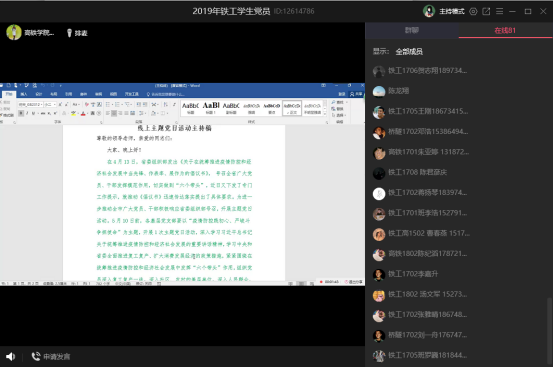Select member 桥隧1702 with number 15386494
The width and height of the screenshot is (554, 367).
click(x=459, y=132)
